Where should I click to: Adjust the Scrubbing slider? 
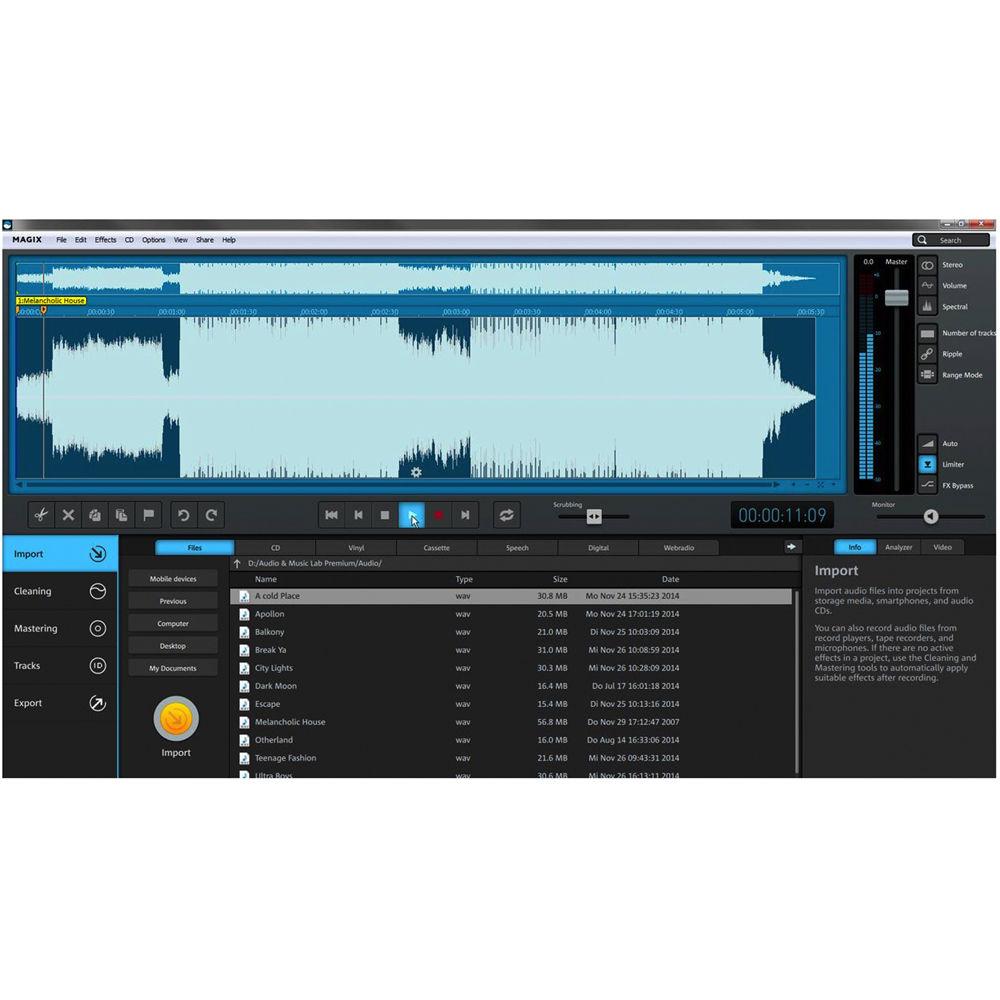pos(594,516)
